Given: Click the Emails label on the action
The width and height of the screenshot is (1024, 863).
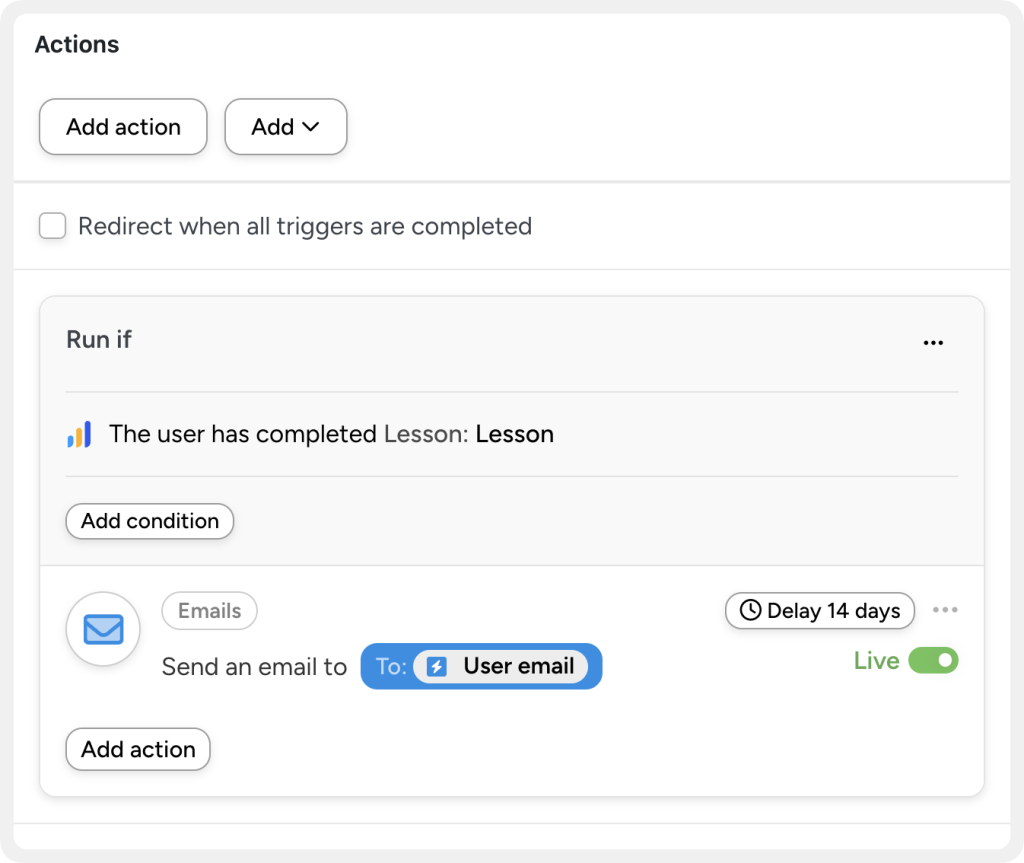Looking at the screenshot, I should [x=209, y=610].
